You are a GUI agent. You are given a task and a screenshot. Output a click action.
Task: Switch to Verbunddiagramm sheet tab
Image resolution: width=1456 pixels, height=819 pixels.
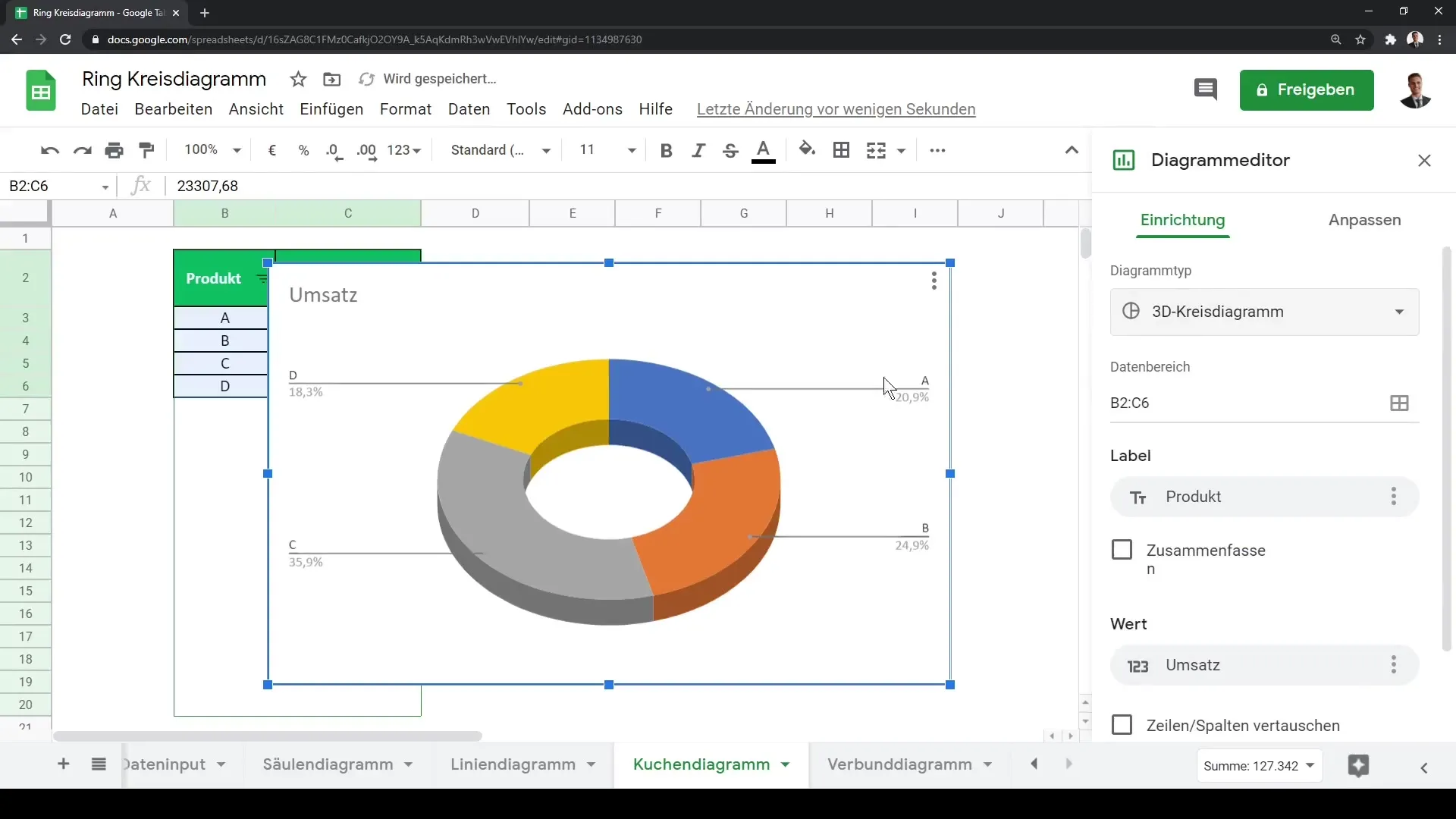coord(899,764)
